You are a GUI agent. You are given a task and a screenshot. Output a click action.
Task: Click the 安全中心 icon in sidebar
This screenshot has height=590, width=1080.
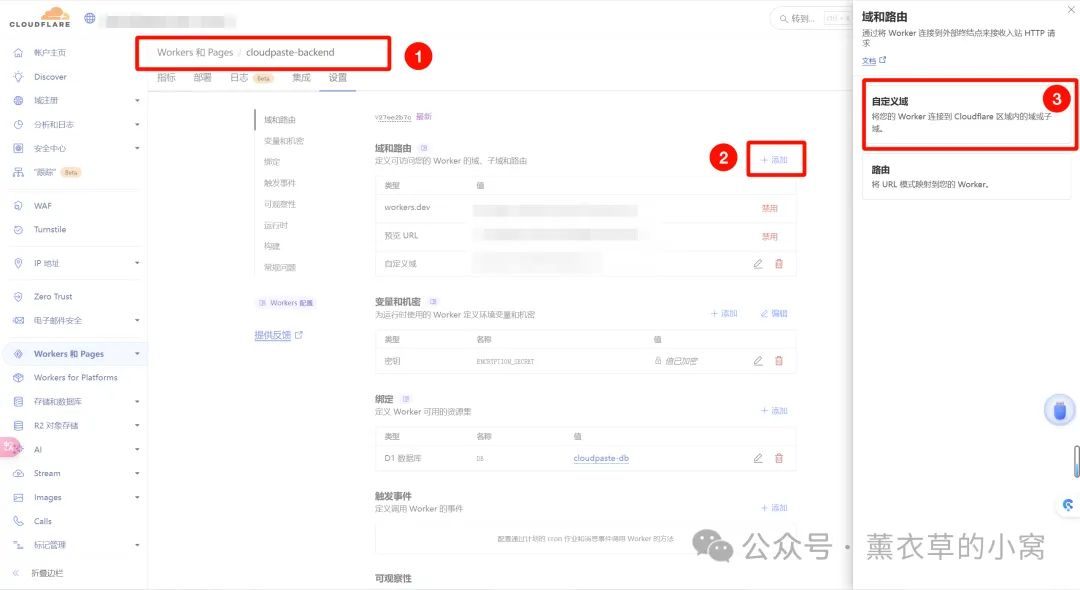(19, 148)
